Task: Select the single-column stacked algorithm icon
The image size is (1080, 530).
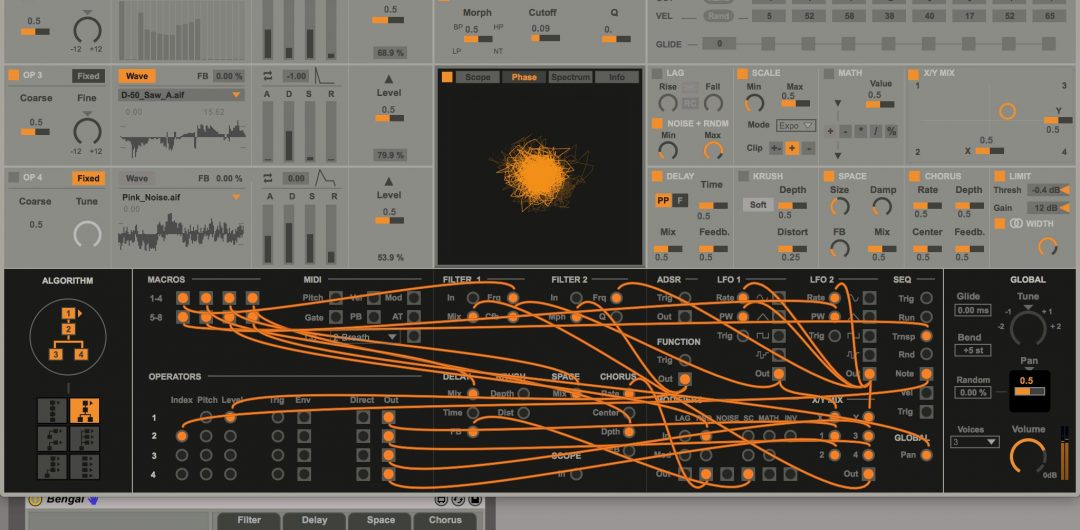Action: tap(52, 411)
